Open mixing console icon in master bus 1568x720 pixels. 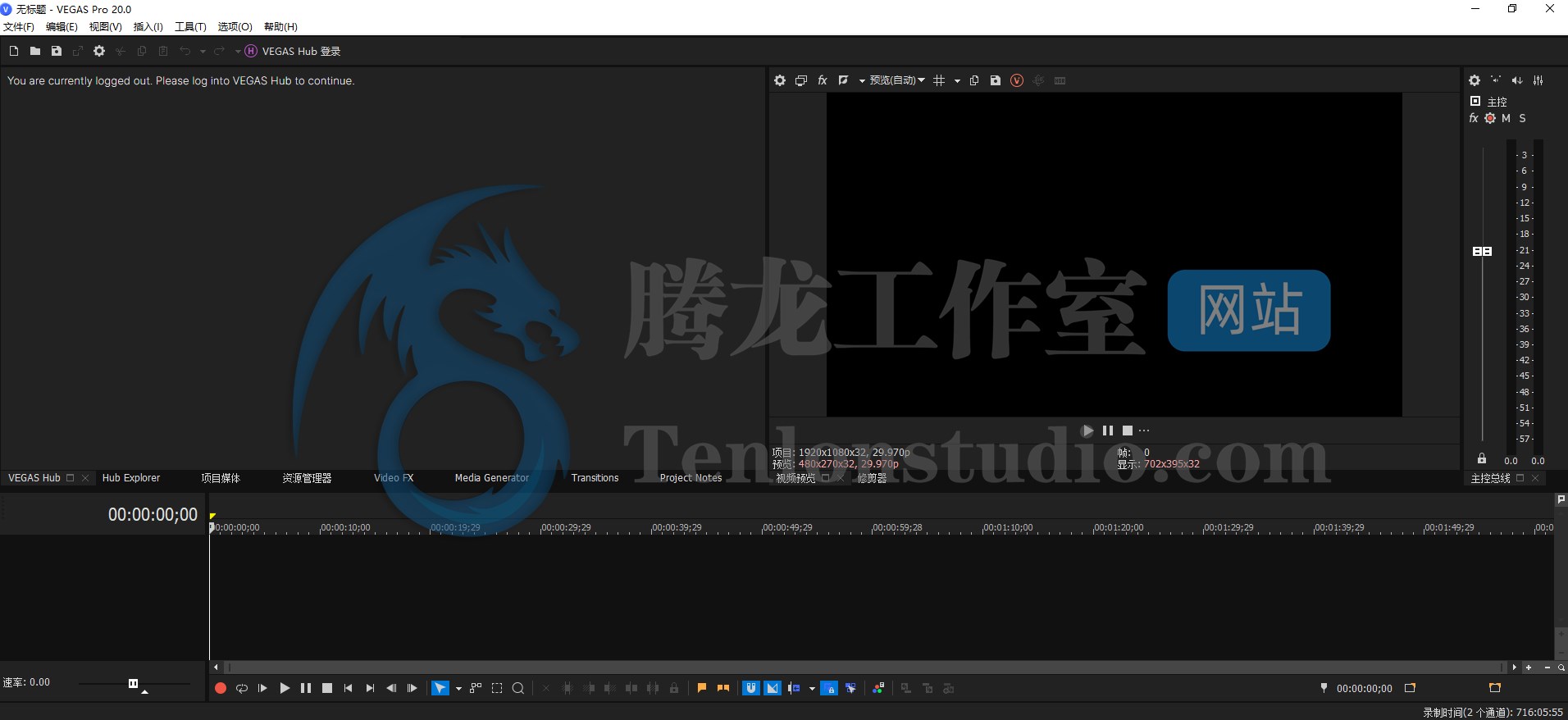(1538, 80)
